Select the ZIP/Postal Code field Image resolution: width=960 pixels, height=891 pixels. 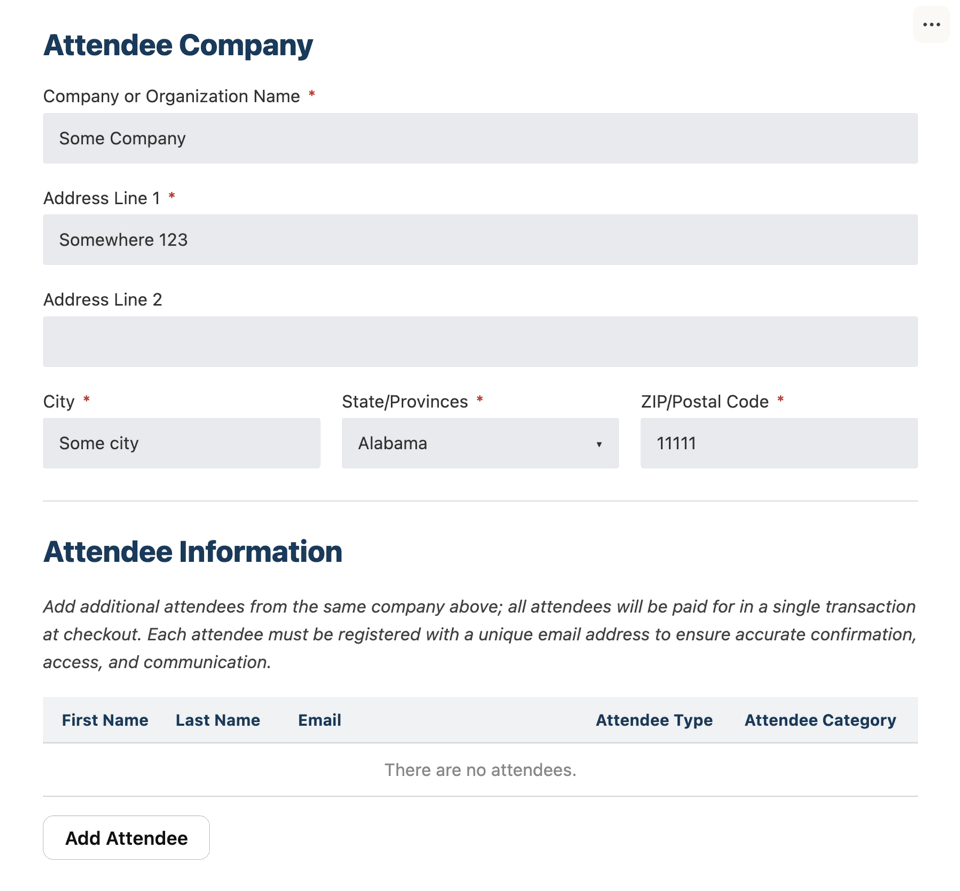click(779, 443)
